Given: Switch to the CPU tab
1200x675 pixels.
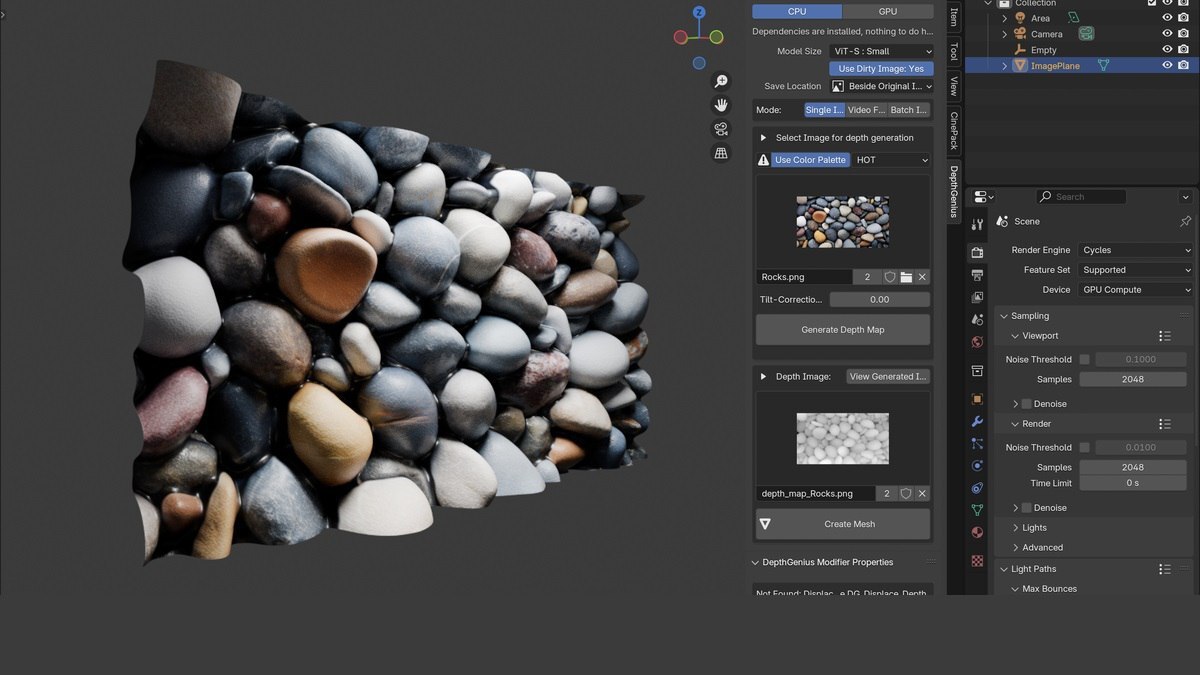Looking at the screenshot, I should 797,11.
